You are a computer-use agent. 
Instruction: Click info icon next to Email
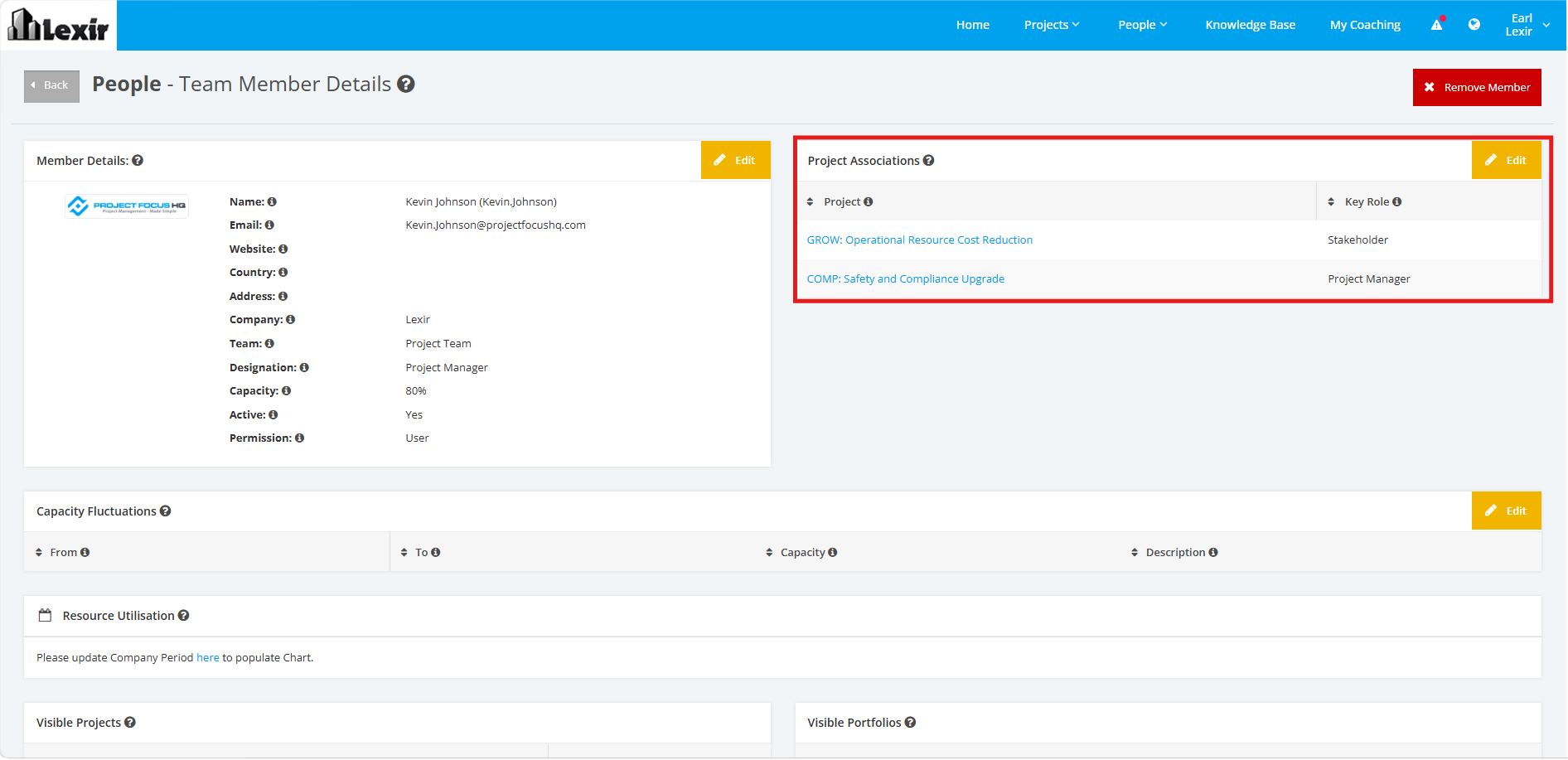click(269, 225)
